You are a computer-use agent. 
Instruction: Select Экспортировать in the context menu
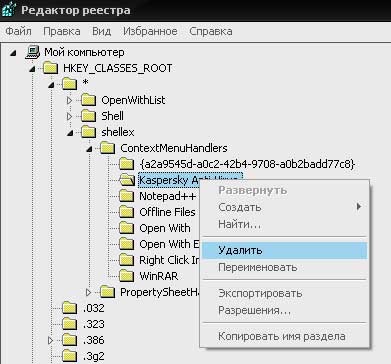coord(260,293)
